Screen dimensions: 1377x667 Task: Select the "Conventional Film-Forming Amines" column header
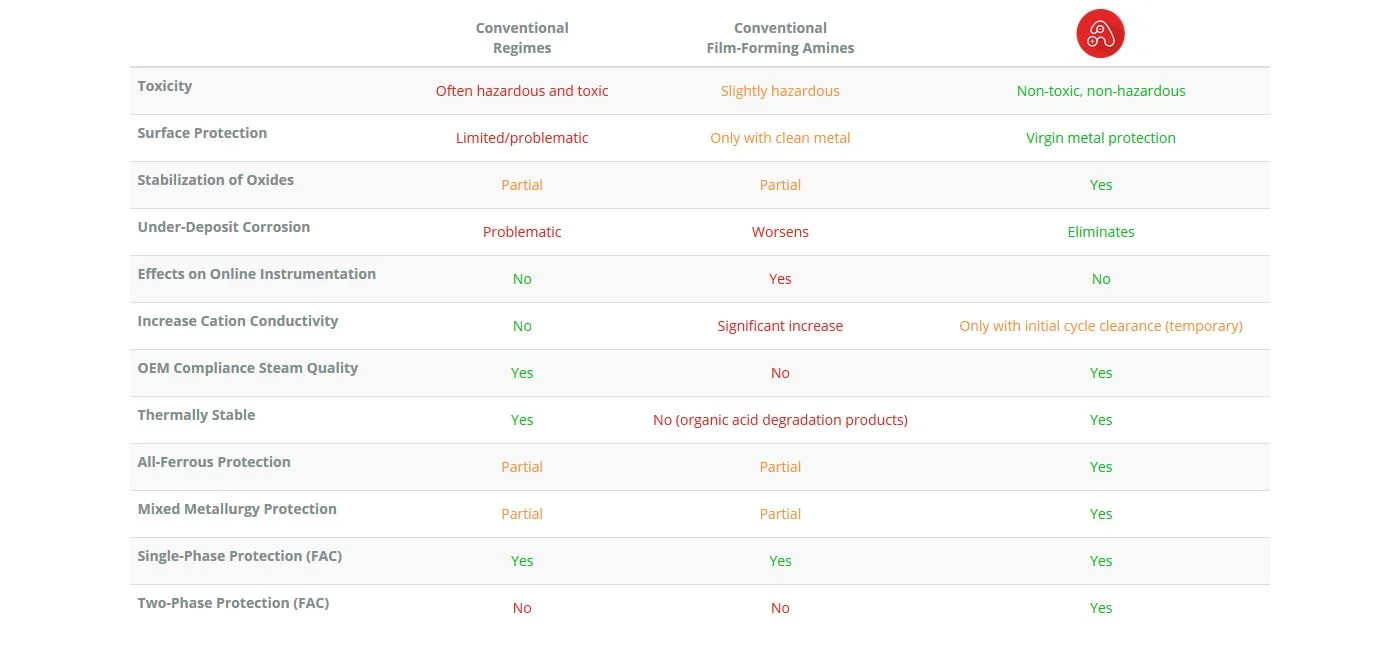click(780, 38)
